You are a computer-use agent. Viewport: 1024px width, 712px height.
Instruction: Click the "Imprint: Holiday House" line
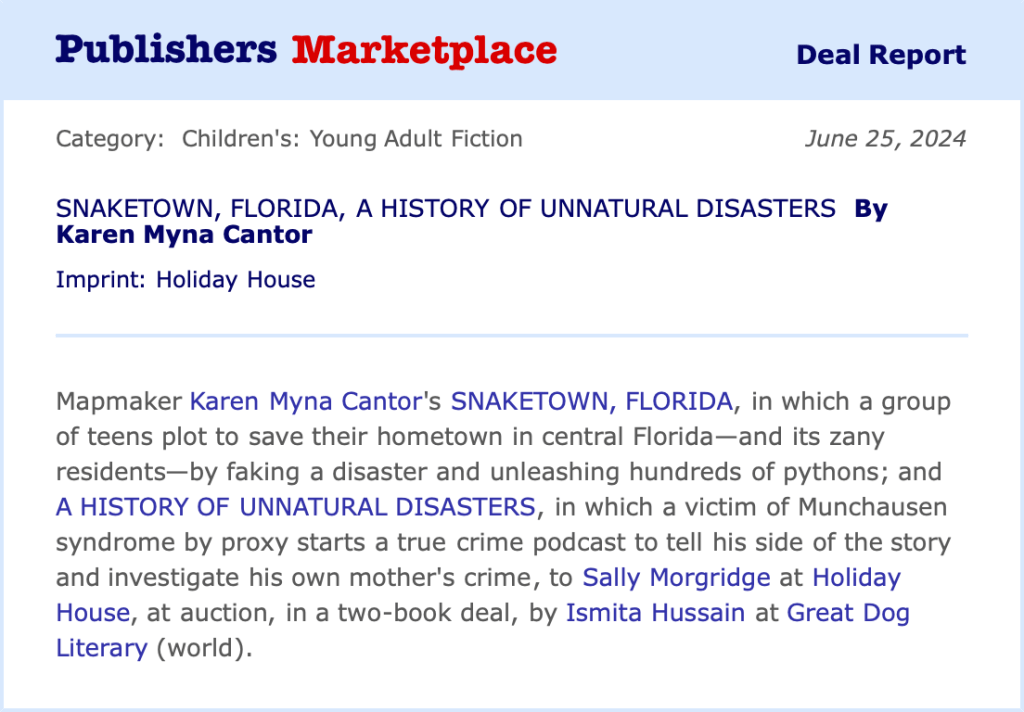(186, 280)
